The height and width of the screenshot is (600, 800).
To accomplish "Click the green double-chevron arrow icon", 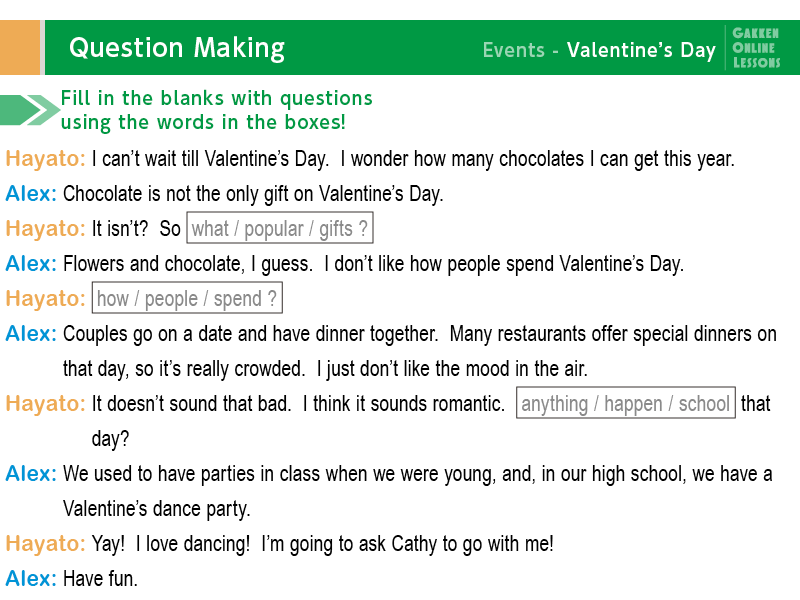I will pos(30,110).
